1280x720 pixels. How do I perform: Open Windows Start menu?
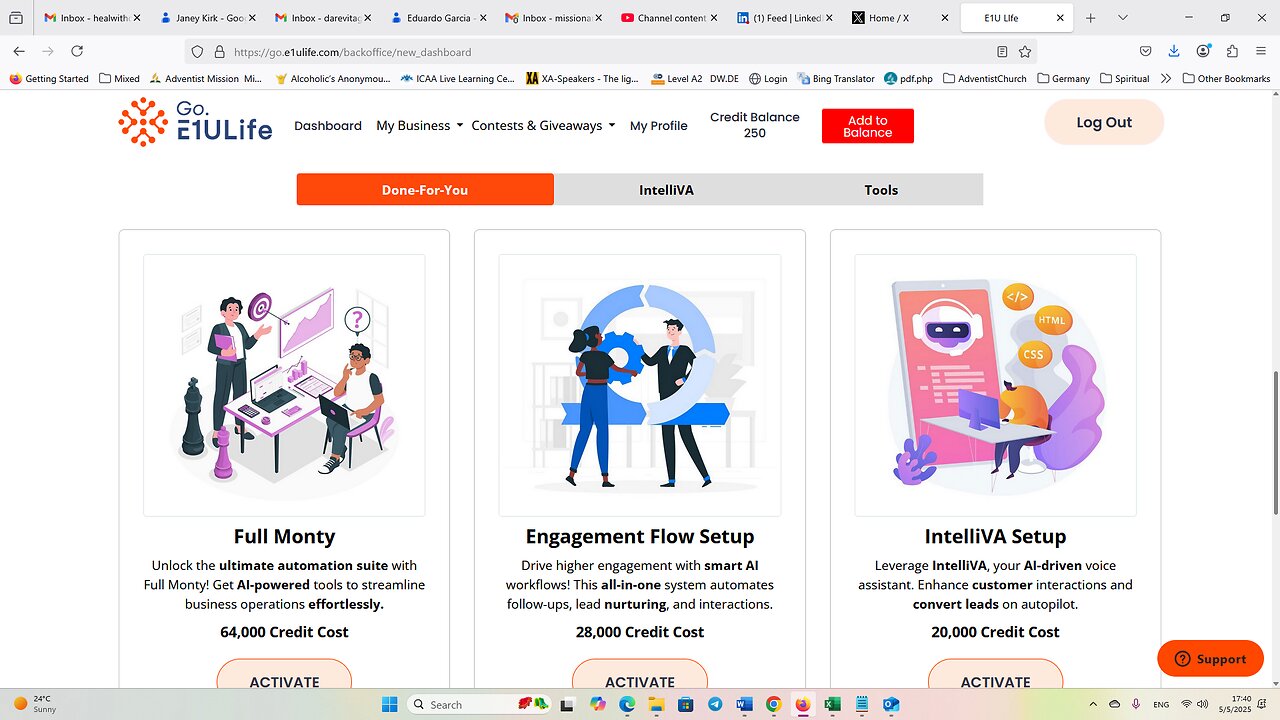(x=390, y=704)
